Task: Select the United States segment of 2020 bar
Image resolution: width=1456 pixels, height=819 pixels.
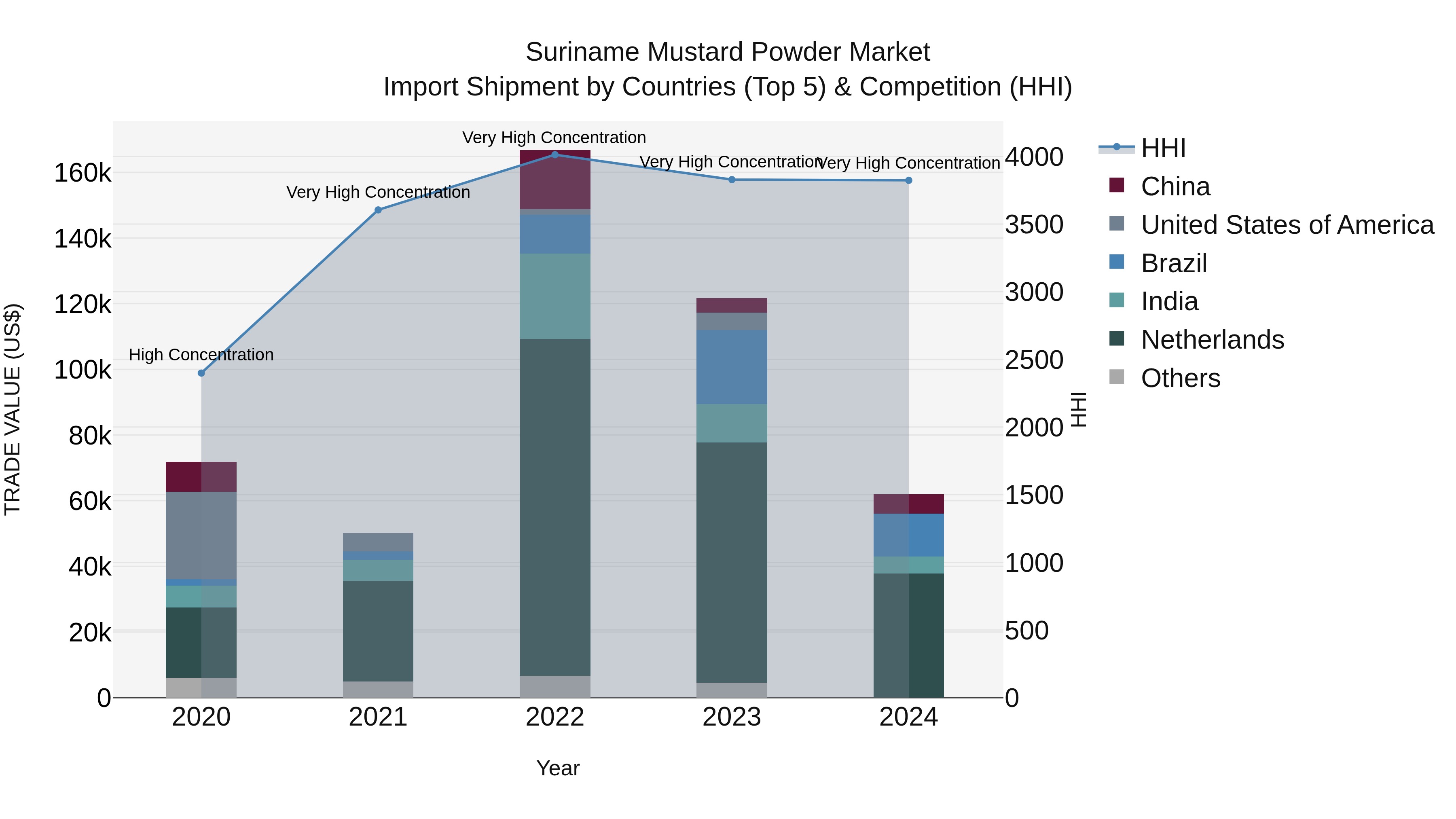Action: point(201,535)
